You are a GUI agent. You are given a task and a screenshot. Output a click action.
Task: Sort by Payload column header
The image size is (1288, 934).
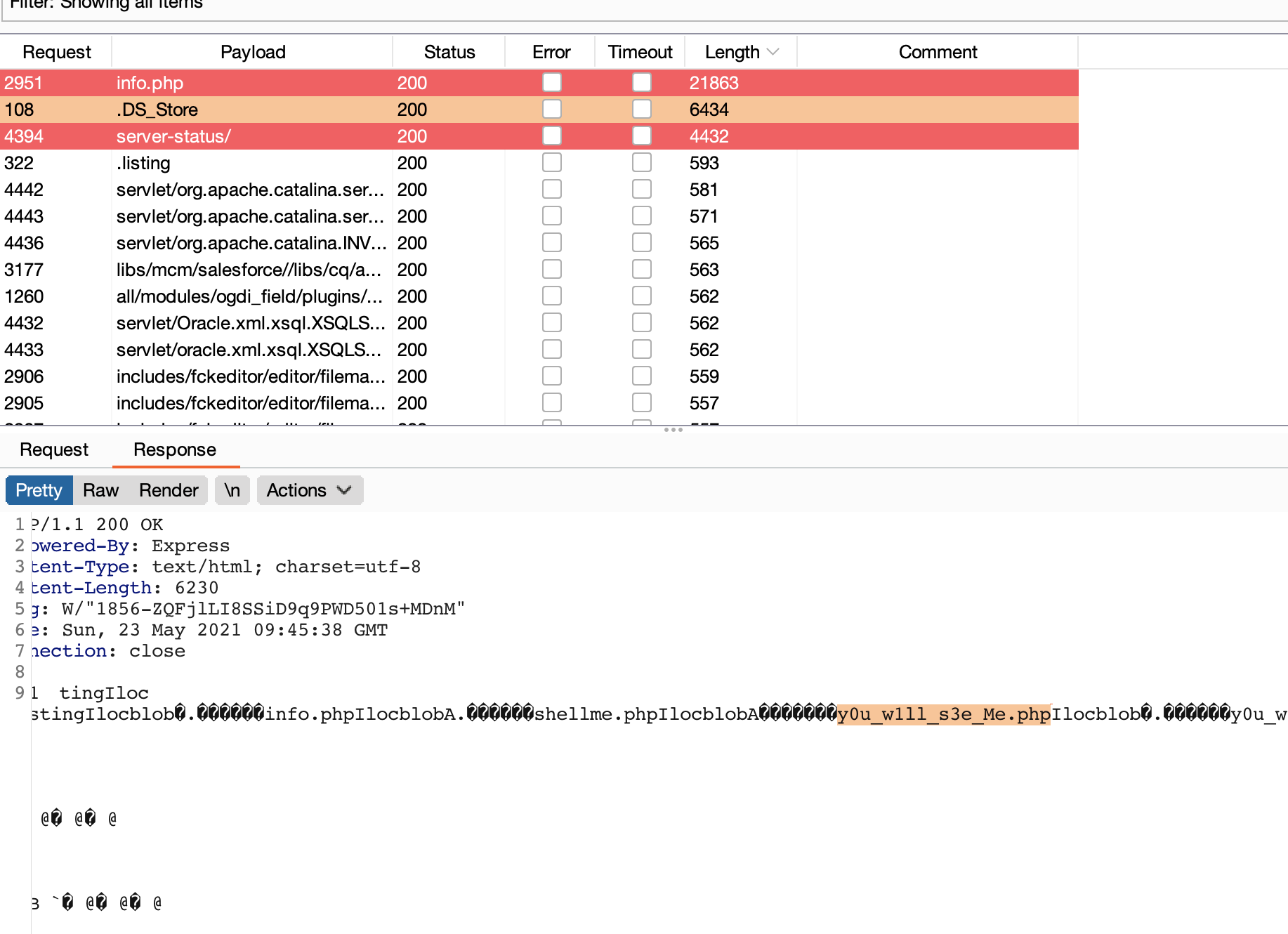pyautogui.click(x=253, y=52)
